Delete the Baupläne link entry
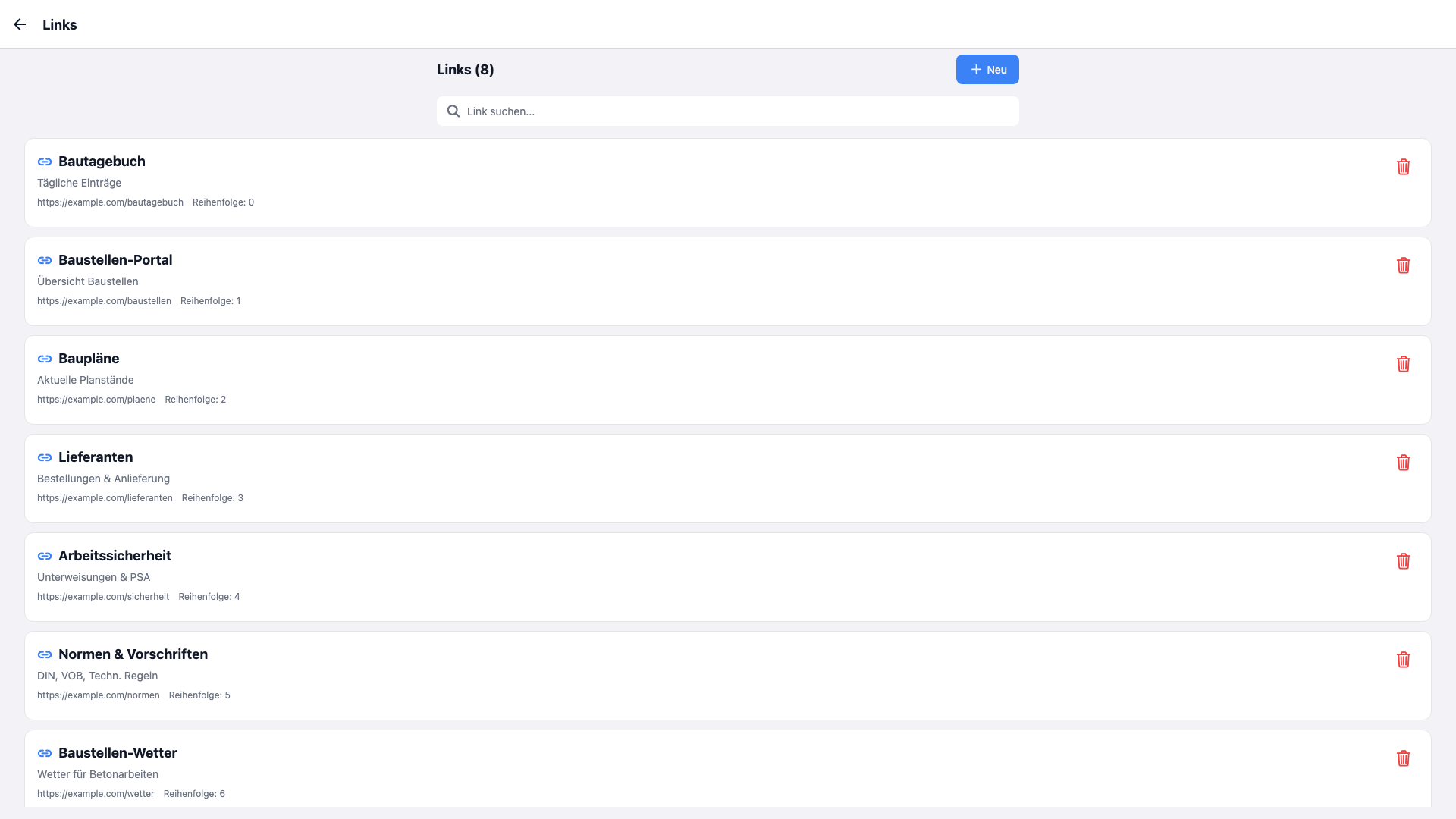1456x819 pixels. pos(1403,364)
